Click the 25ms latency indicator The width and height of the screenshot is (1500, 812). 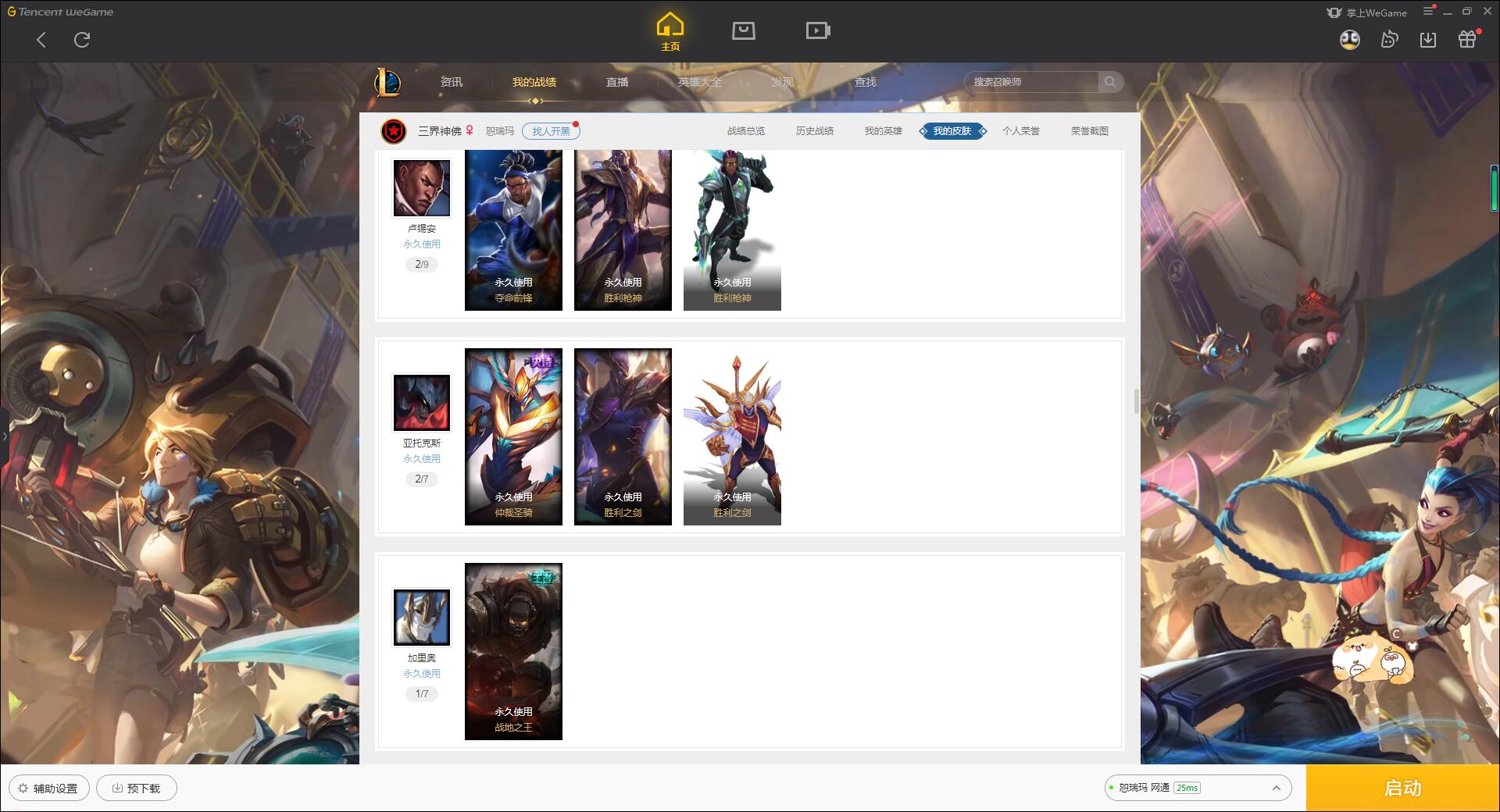tap(1187, 788)
